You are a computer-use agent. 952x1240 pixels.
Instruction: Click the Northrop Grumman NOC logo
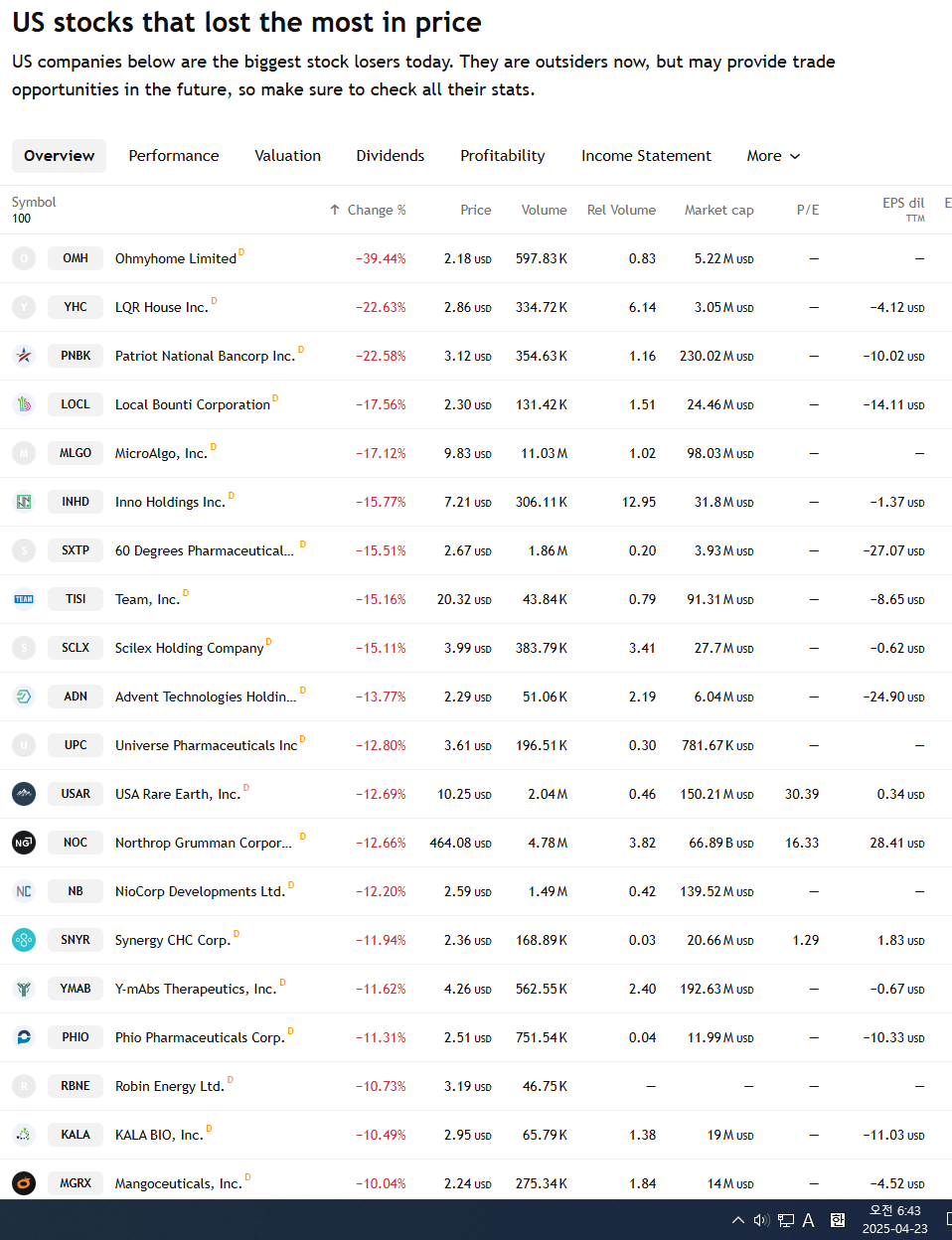(x=24, y=843)
